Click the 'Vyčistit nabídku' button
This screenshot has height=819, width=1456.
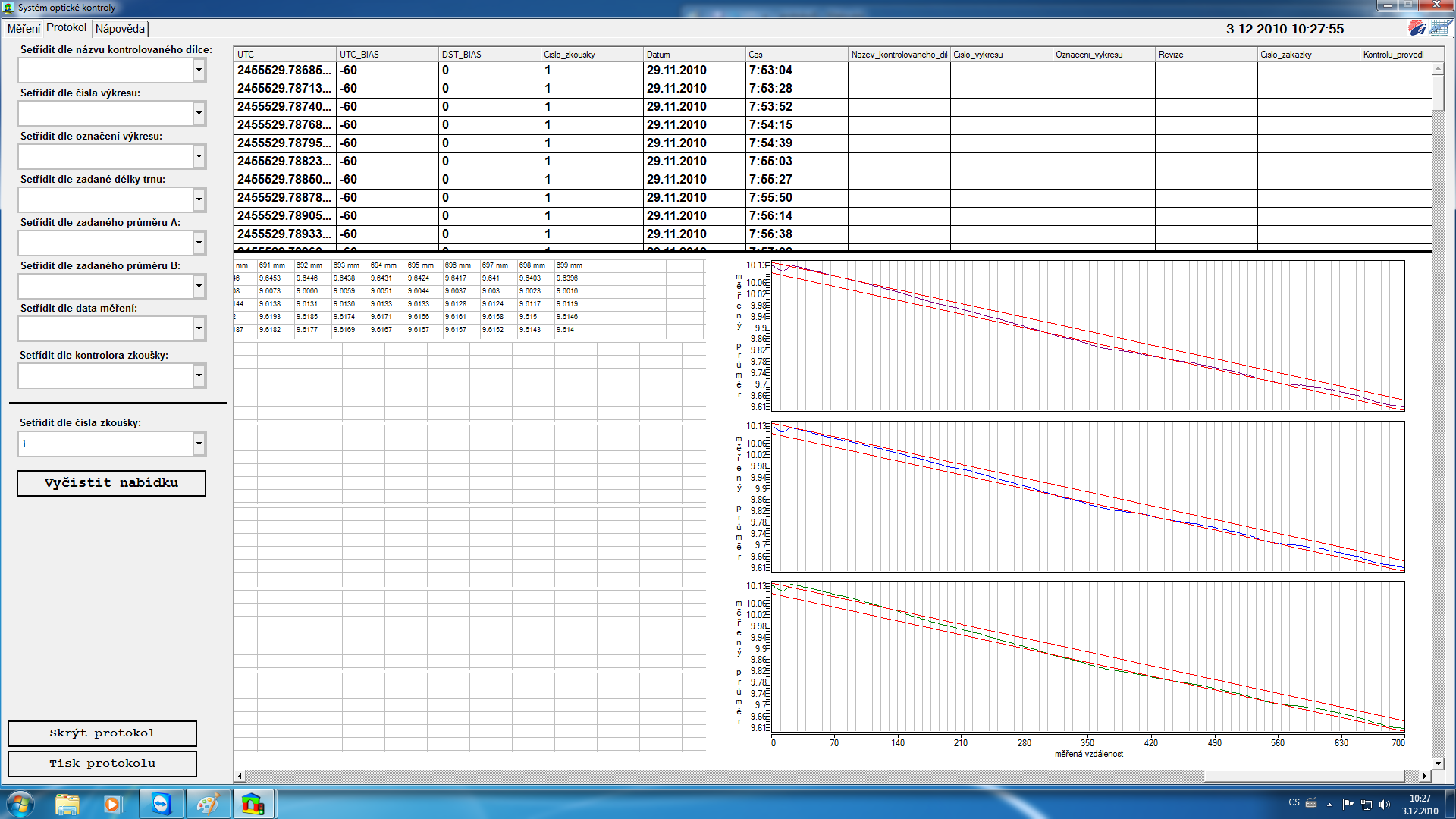coord(111,483)
